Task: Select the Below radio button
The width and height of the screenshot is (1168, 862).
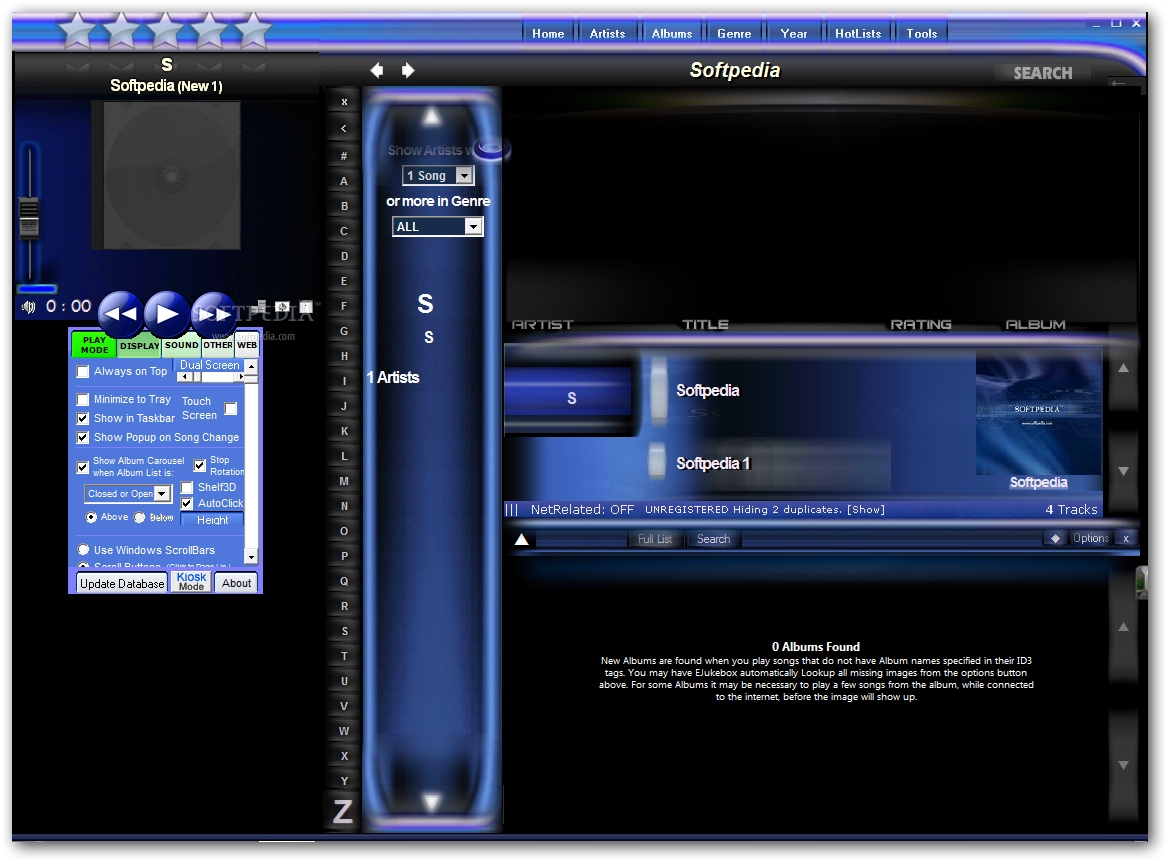Action: (x=139, y=517)
